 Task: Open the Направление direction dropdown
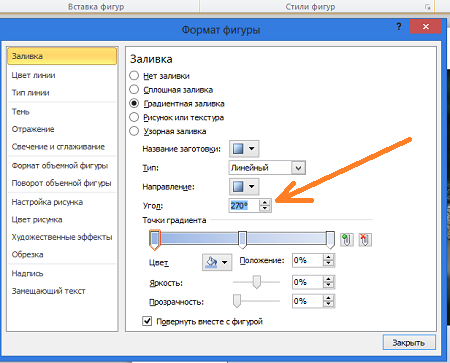[244, 186]
